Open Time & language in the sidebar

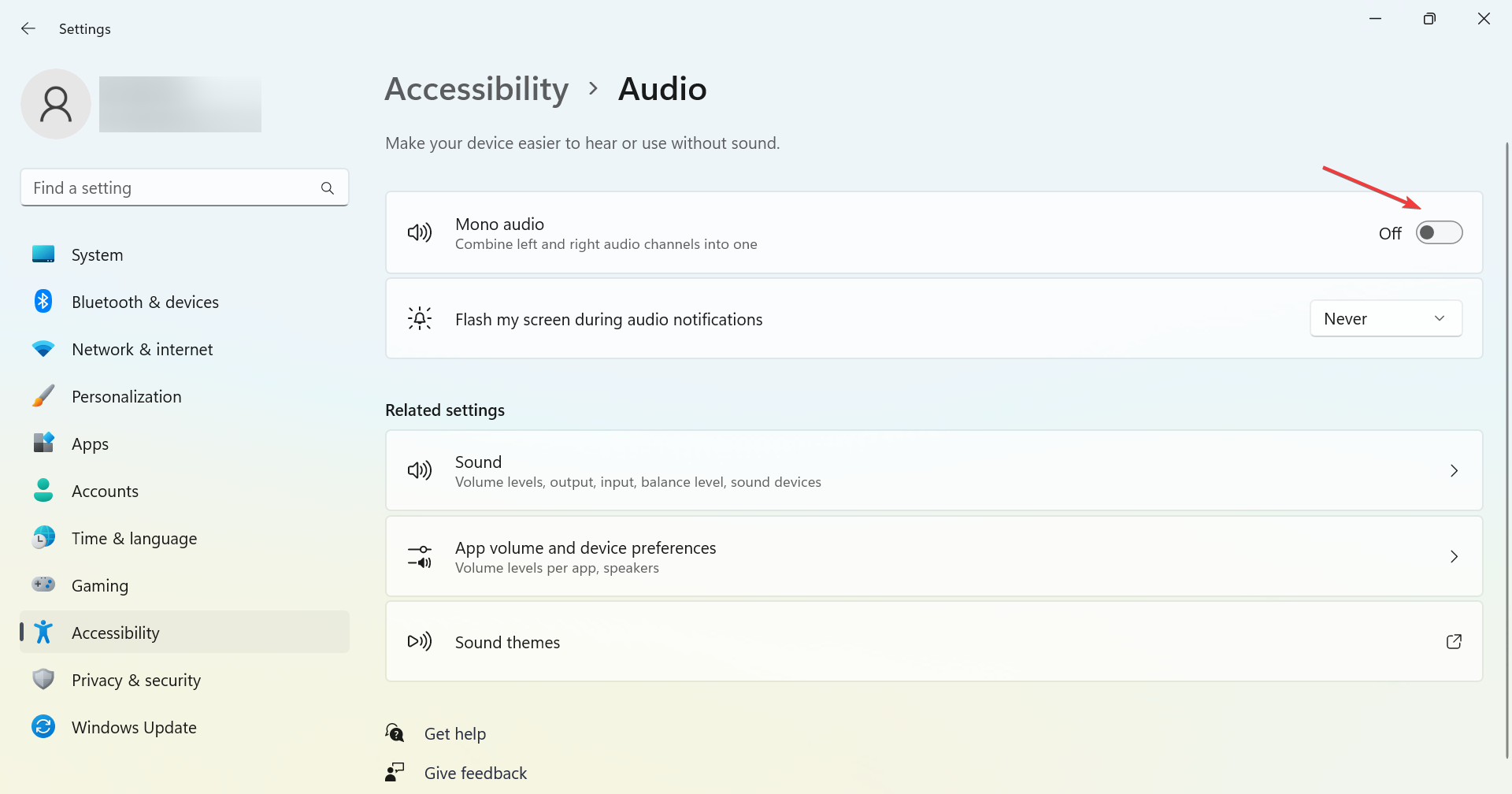[x=135, y=539]
